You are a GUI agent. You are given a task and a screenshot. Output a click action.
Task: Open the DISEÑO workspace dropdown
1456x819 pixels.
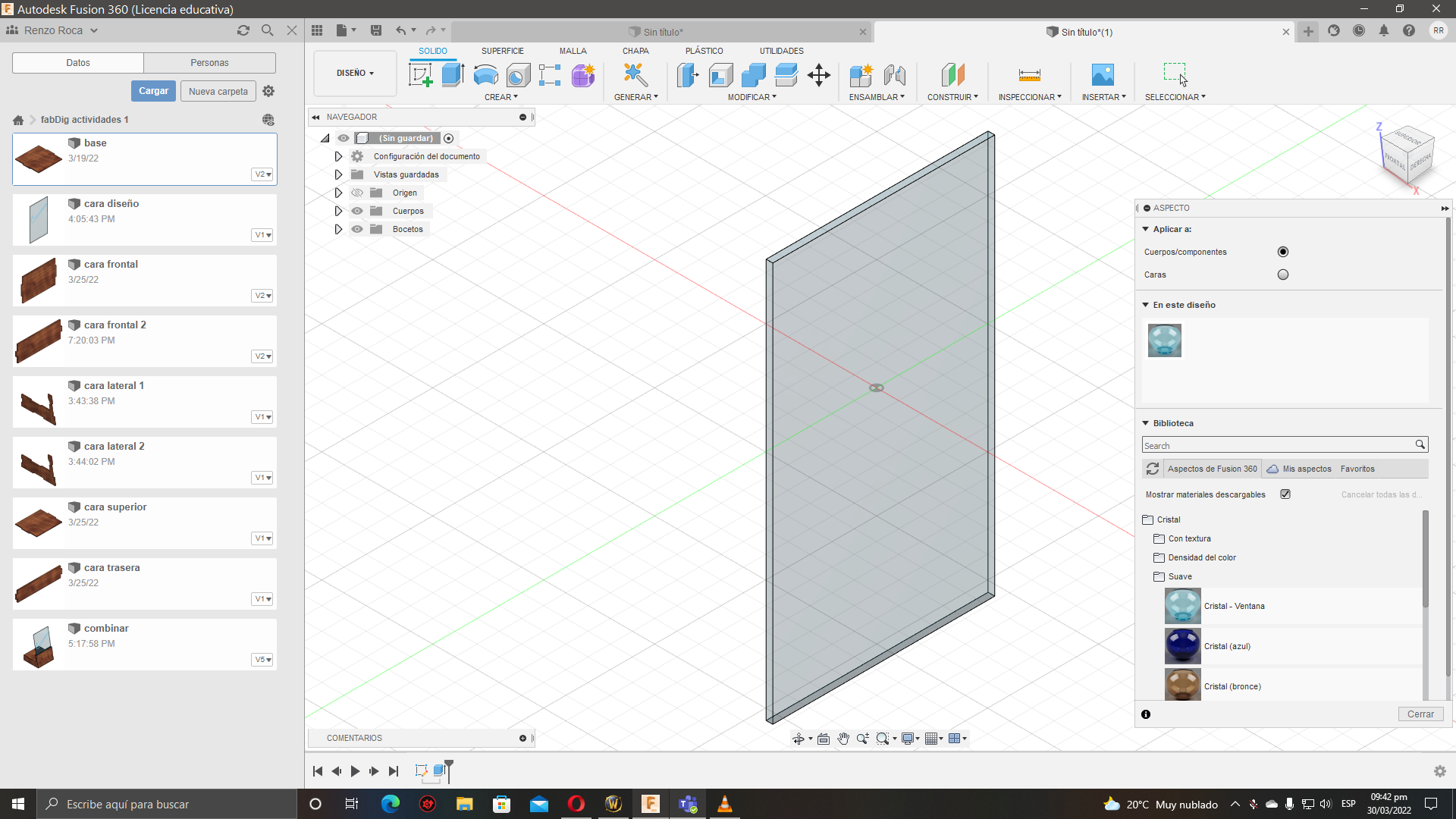tap(355, 74)
